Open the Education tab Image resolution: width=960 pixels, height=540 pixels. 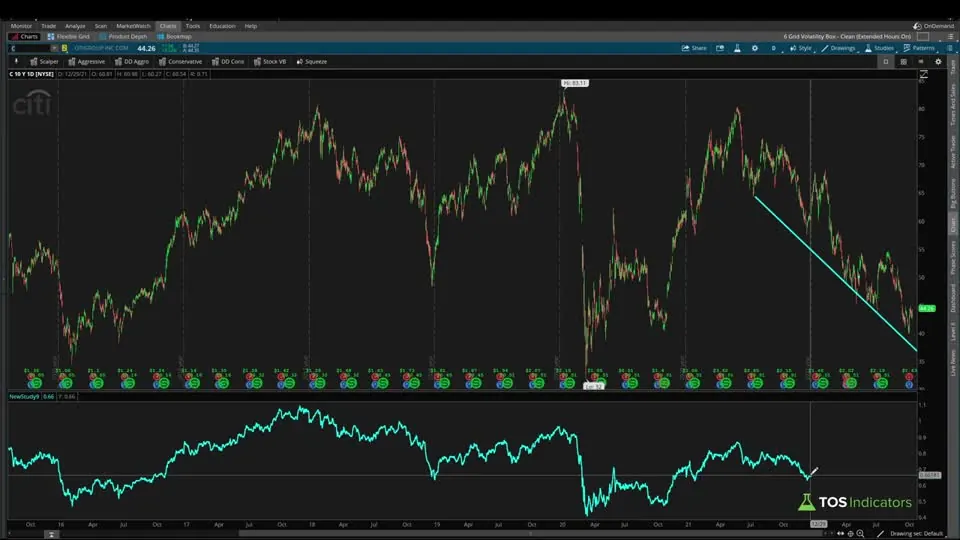222,26
